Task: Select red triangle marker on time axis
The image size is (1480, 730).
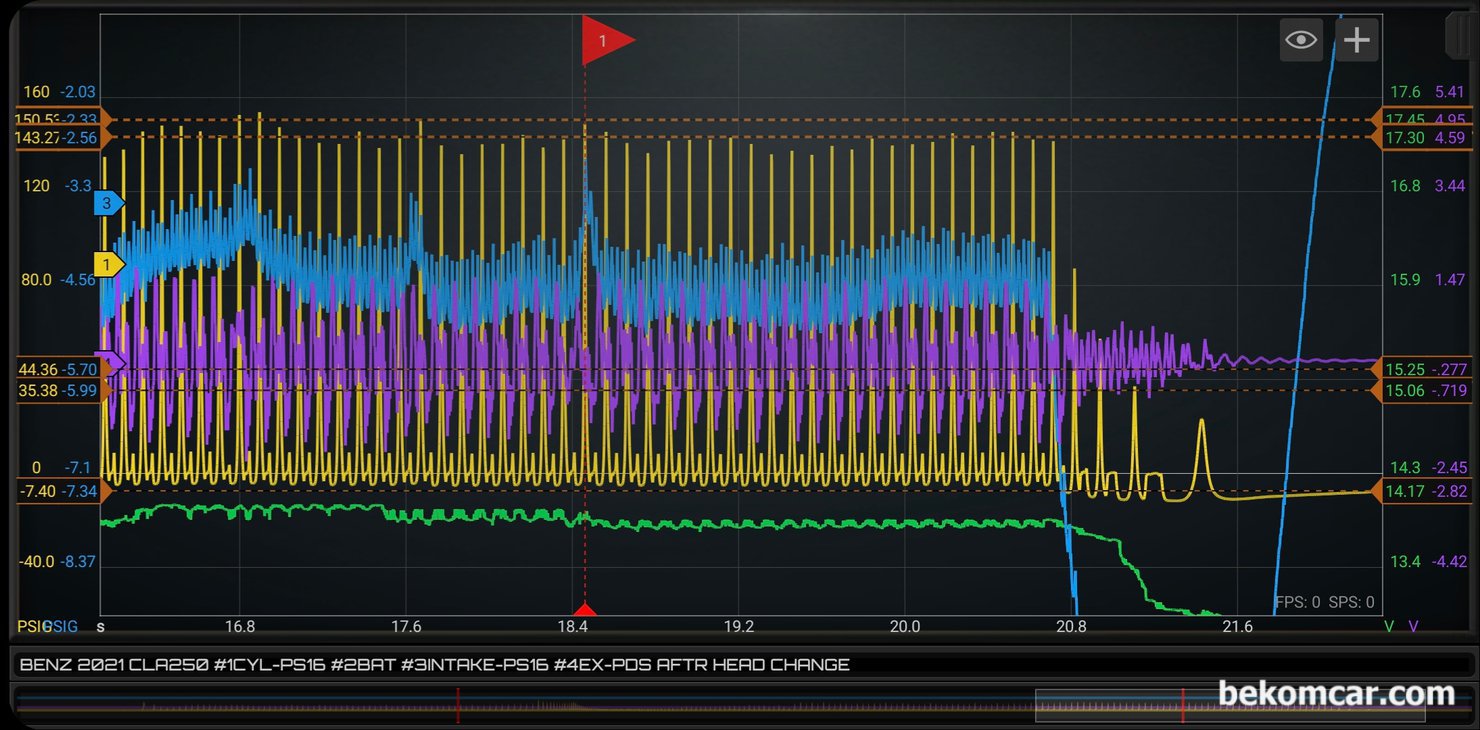Action: coord(585,609)
